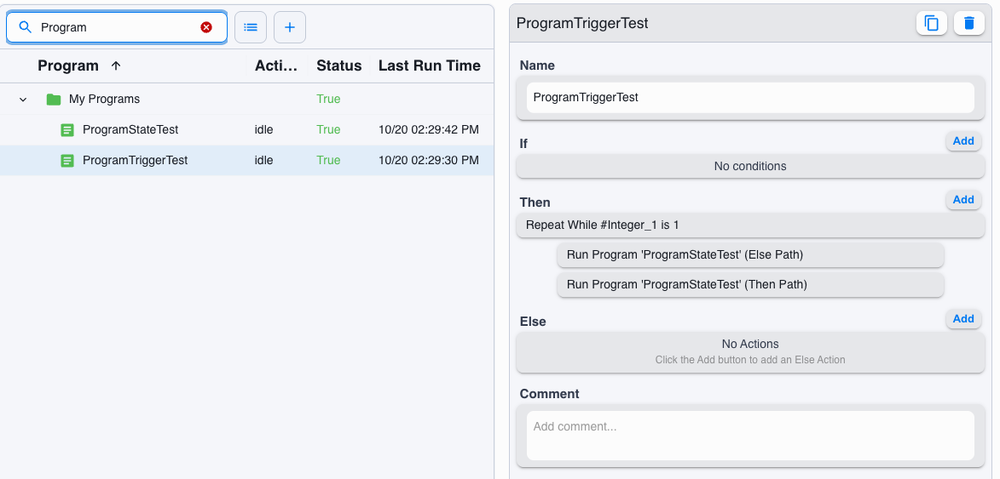This screenshot has width=1000, height=479.
Task: Select Run Program ProgramStateTest (Else Path) action
Action: pyautogui.click(x=750, y=254)
